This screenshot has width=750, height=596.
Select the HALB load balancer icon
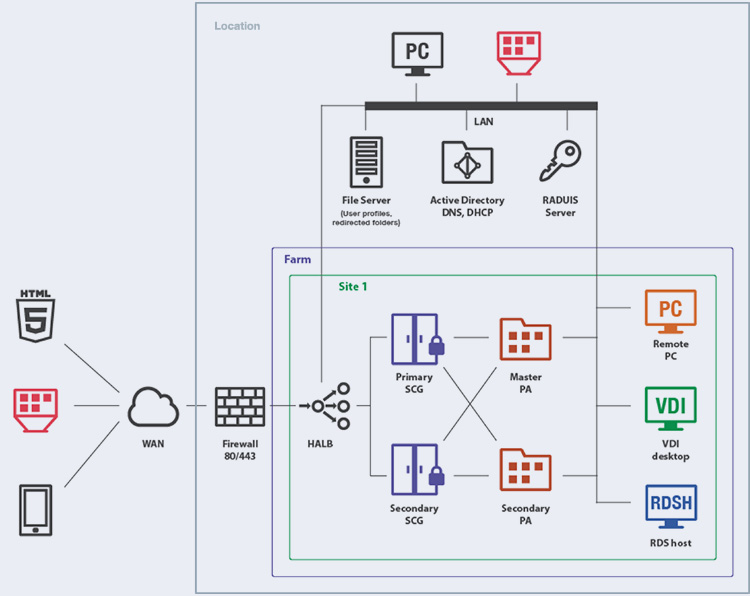click(x=325, y=406)
